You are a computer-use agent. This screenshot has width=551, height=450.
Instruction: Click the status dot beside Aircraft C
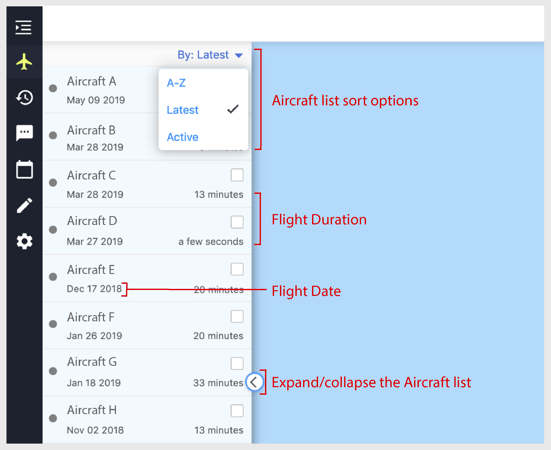coord(53,182)
